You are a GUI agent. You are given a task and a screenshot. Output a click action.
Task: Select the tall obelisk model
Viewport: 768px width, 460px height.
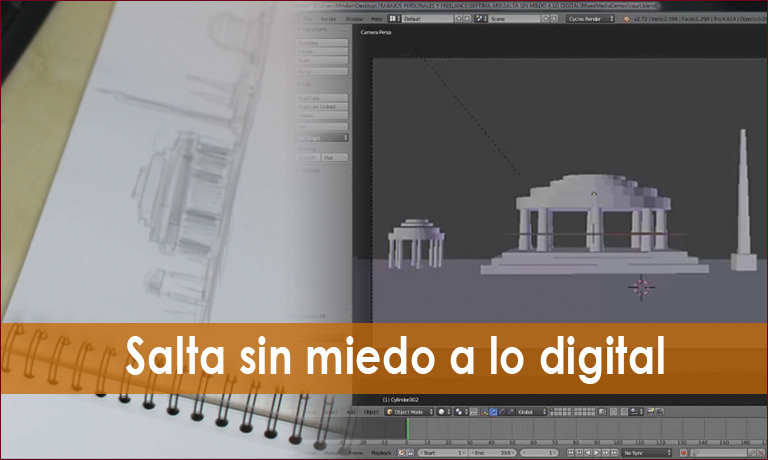[x=744, y=201]
